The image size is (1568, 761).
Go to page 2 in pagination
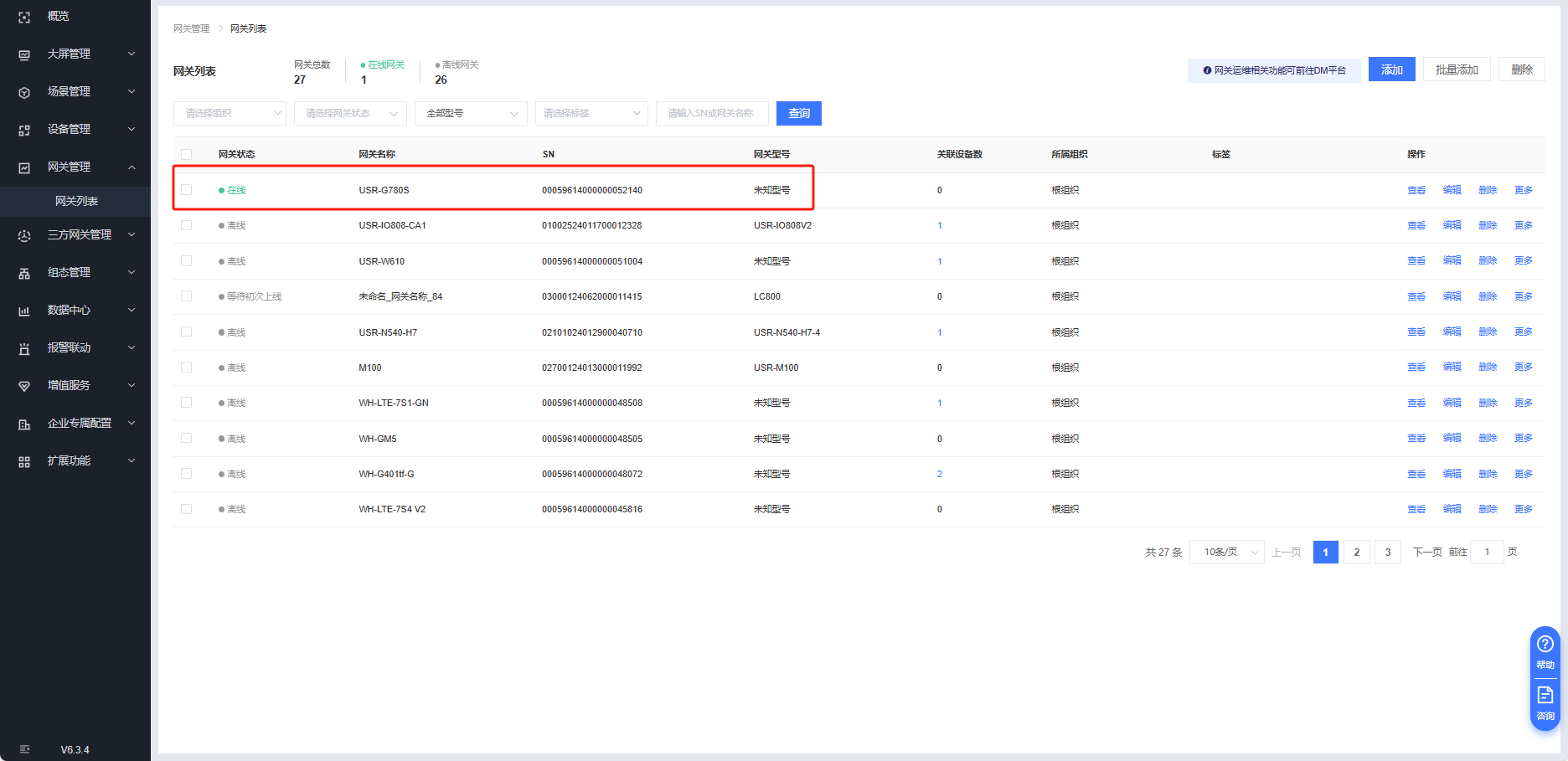1356,553
